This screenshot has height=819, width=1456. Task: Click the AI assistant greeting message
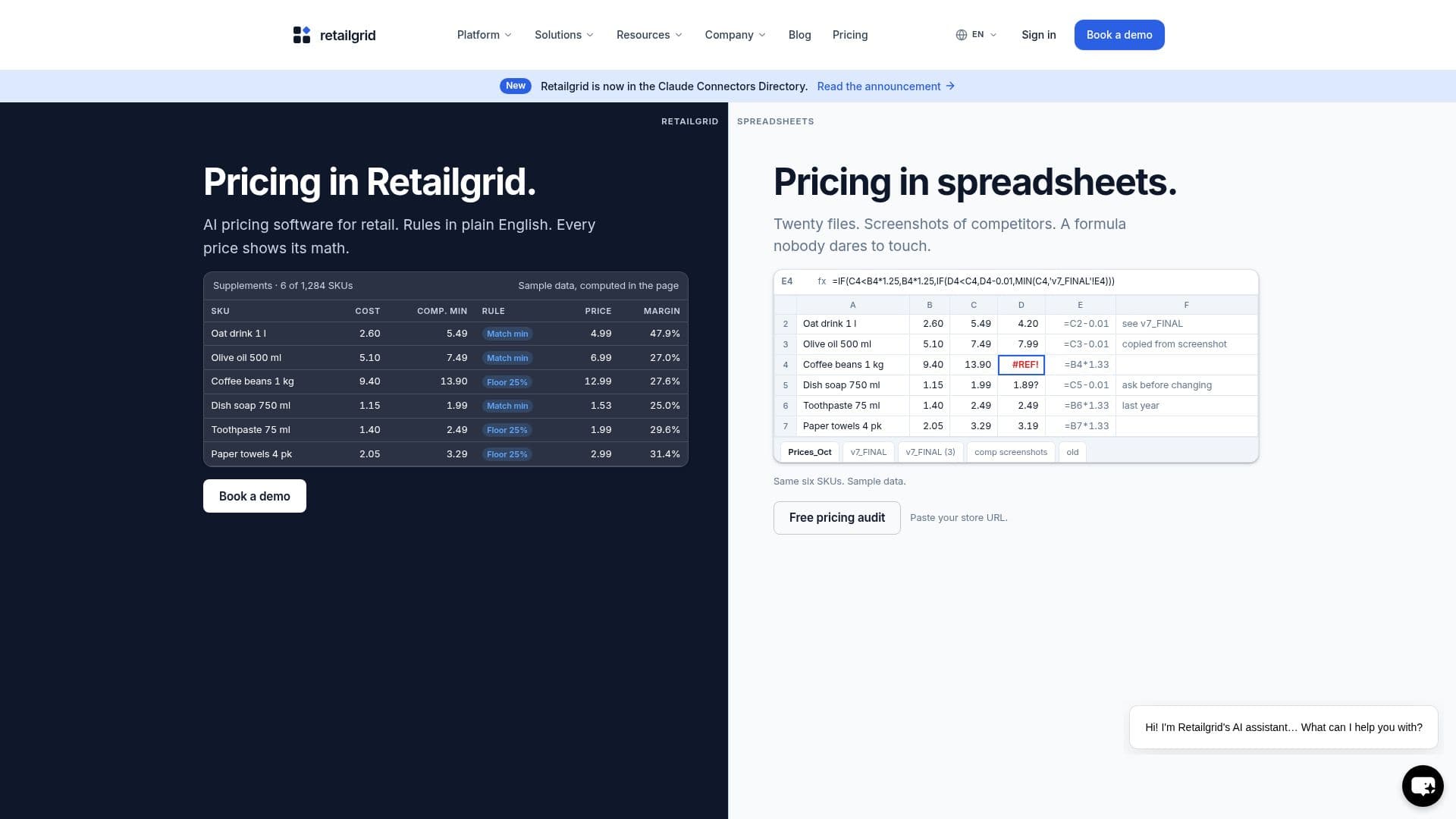1283,727
